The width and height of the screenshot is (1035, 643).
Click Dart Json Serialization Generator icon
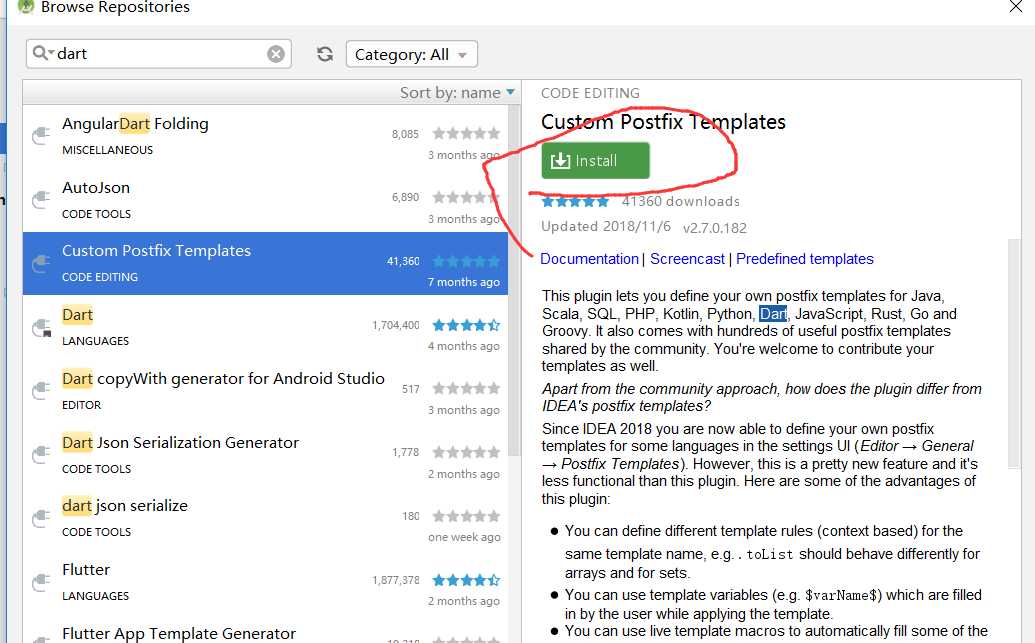[x=41, y=454]
